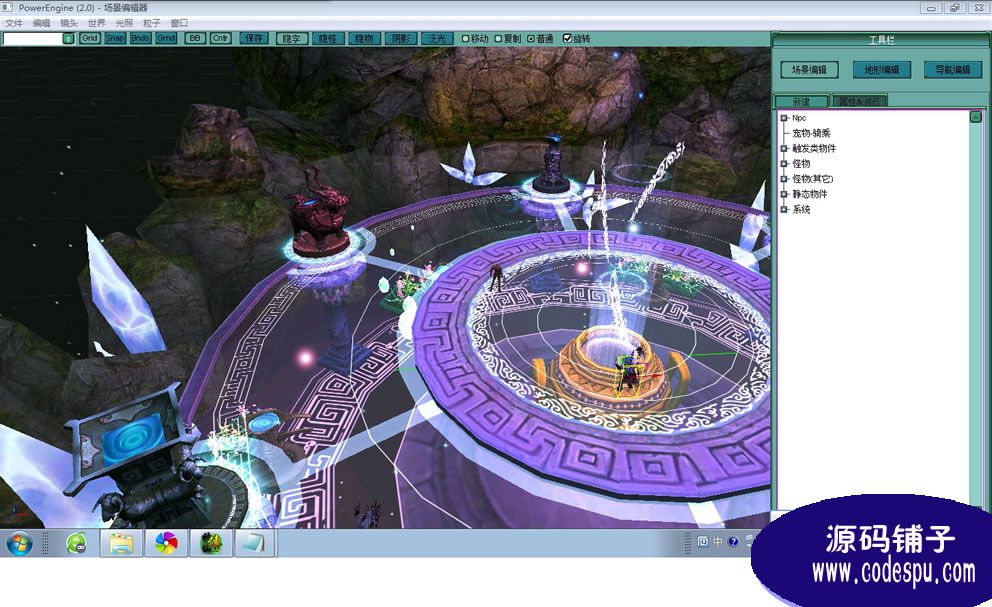Click the blue help tray icon
992x607 pixels.
click(x=733, y=542)
